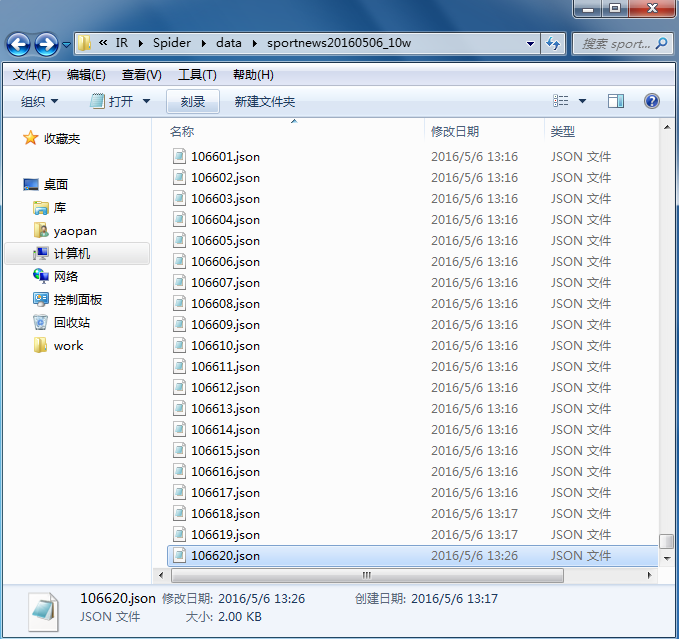This screenshot has height=639, width=679.
Task: Expand arrow after Spider breadcrumb
Action: [204, 43]
